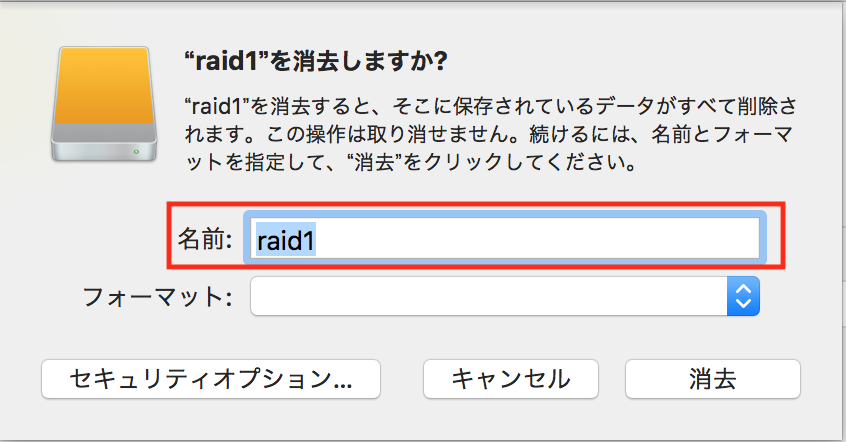Click the silver base of the drive icon
This screenshot has height=442, width=846.
pos(104,142)
